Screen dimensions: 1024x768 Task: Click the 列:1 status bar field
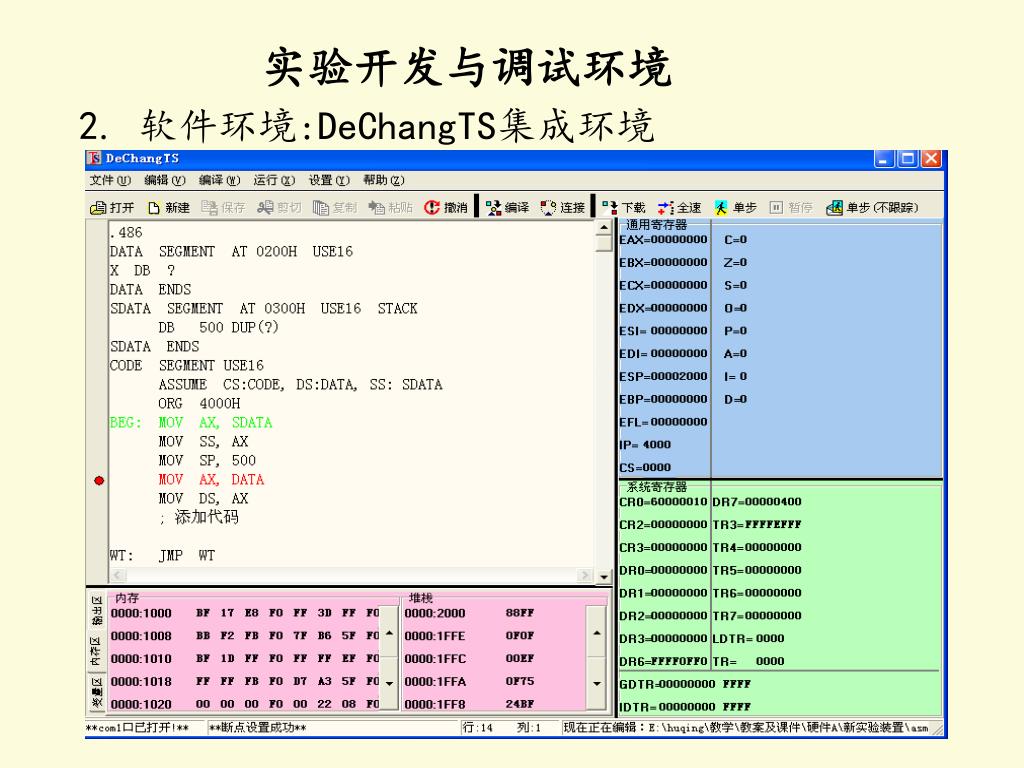(x=529, y=728)
